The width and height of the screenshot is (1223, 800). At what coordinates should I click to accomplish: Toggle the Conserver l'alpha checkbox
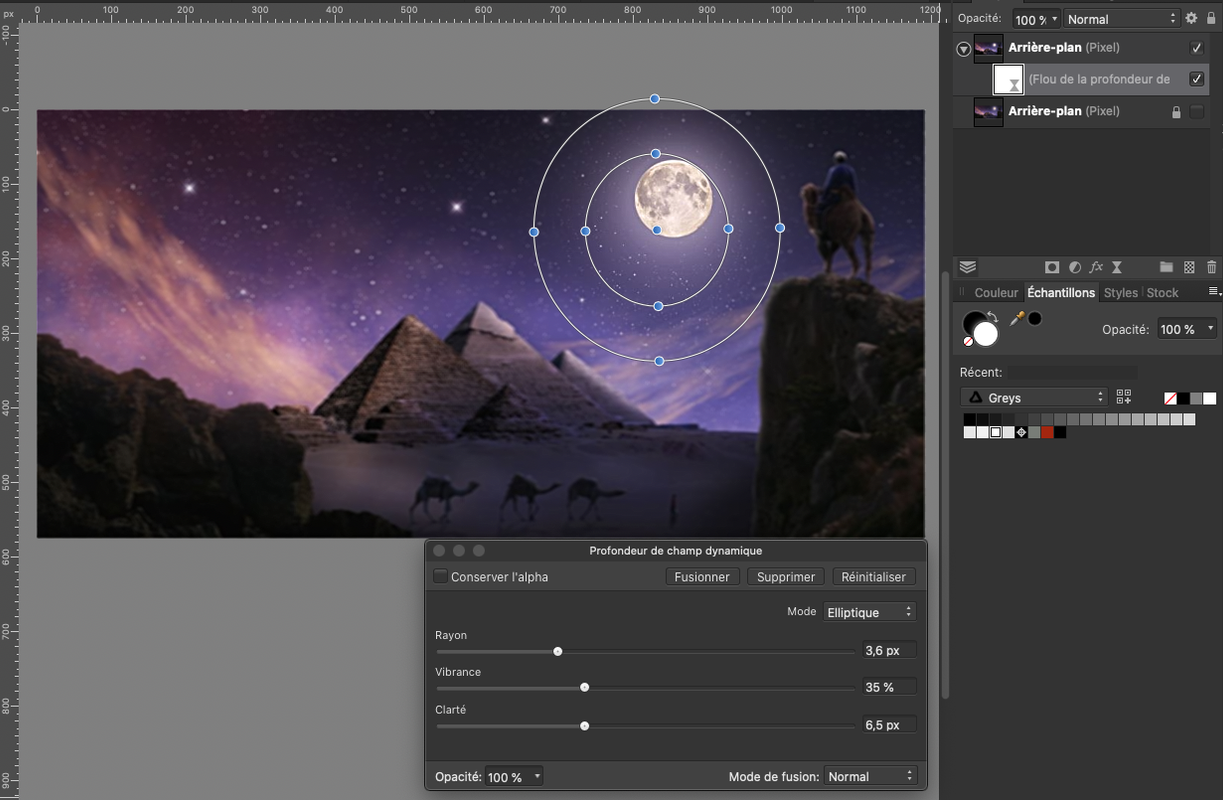[x=440, y=577]
